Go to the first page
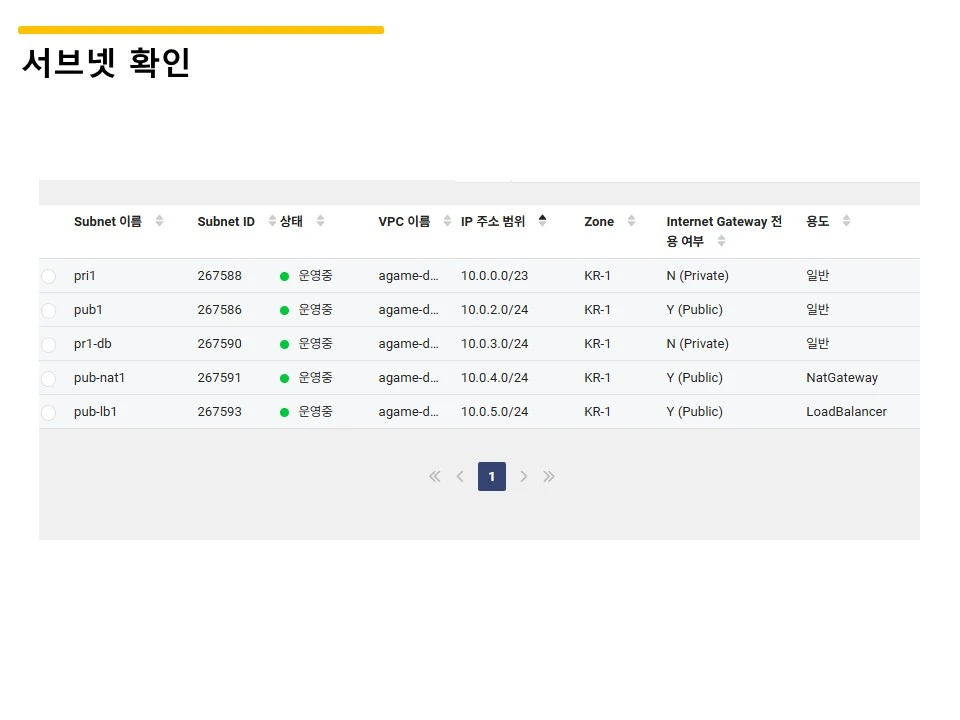 [x=434, y=476]
